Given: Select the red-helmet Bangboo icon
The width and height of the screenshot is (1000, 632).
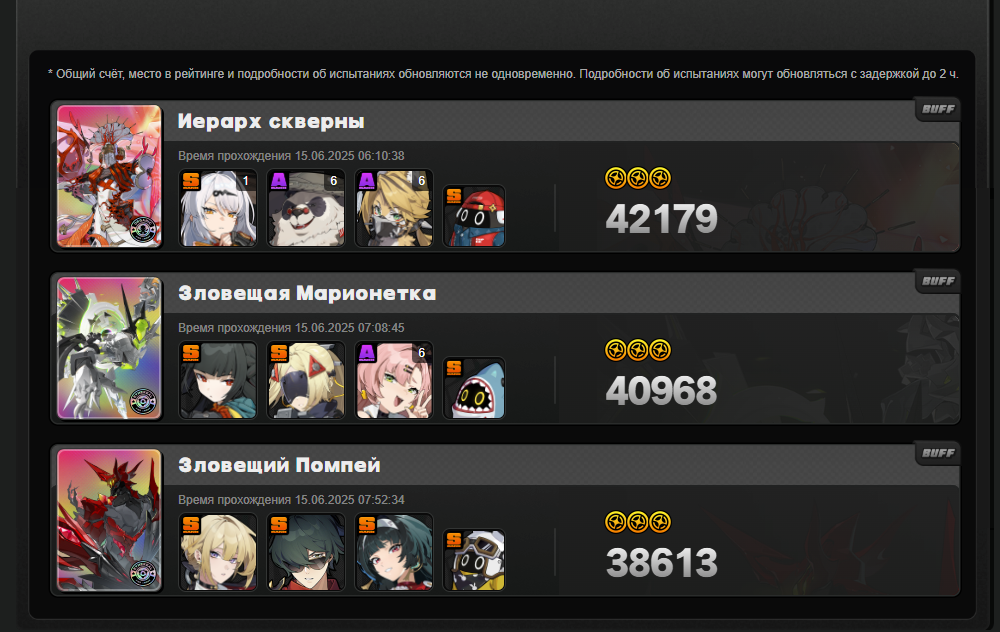Looking at the screenshot, I should [474, 216].
